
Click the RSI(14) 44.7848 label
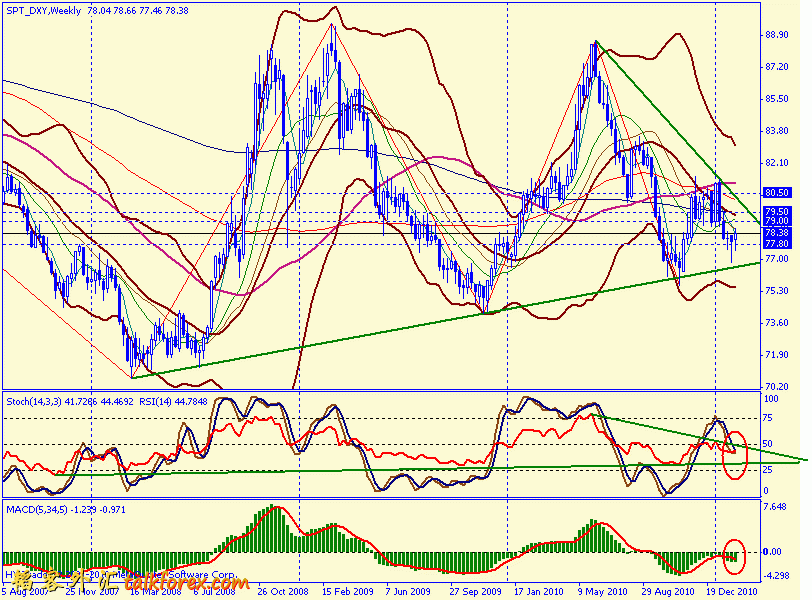pos(173,402)
